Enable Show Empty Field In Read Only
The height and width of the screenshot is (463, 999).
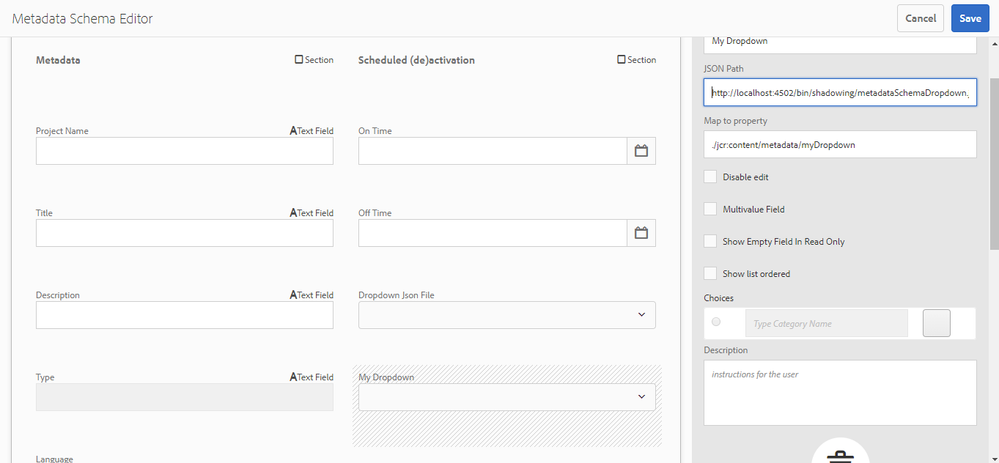coord(710,241)
